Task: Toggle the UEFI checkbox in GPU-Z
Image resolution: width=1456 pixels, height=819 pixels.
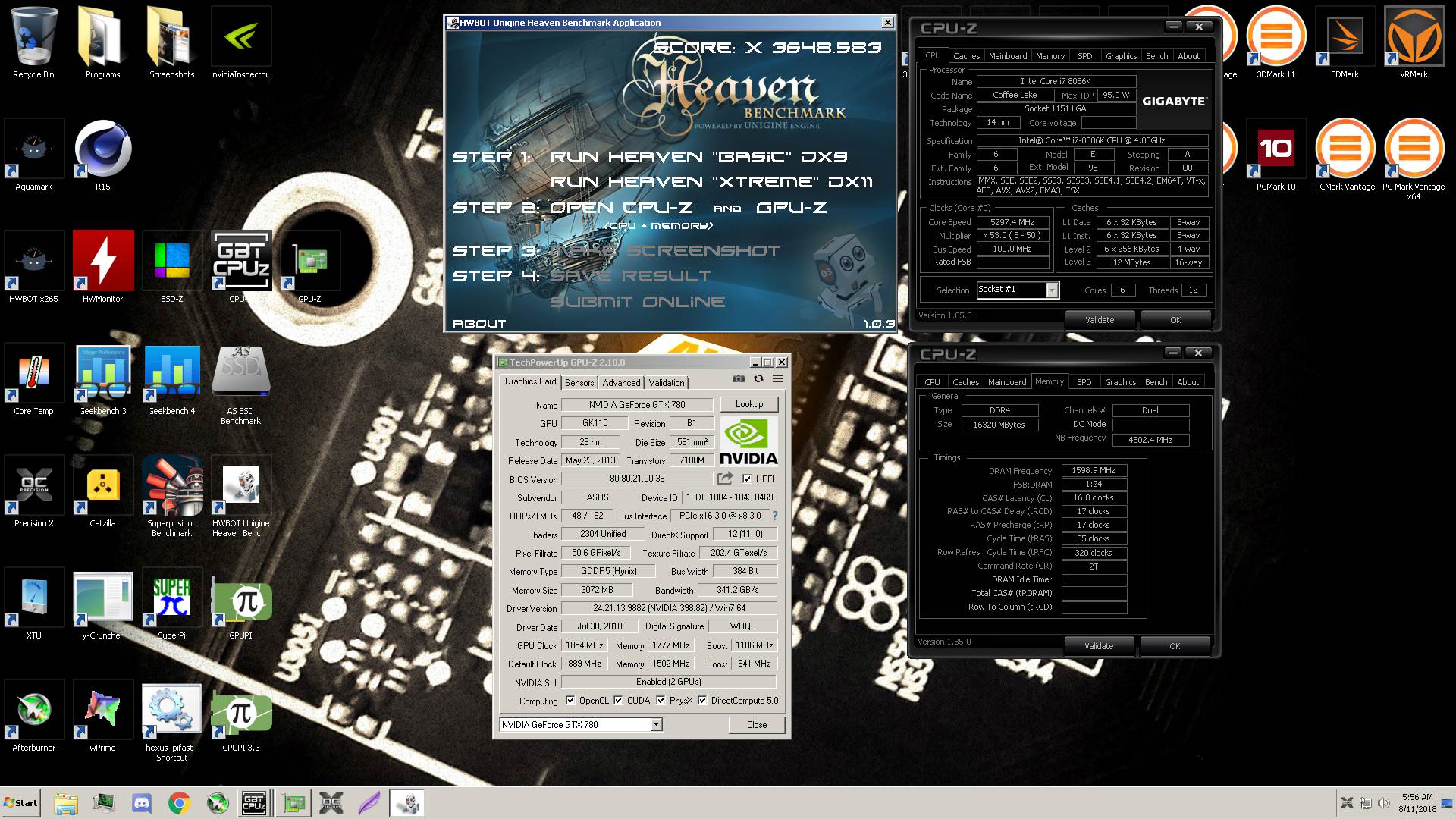Action: [x=747, y=479]
